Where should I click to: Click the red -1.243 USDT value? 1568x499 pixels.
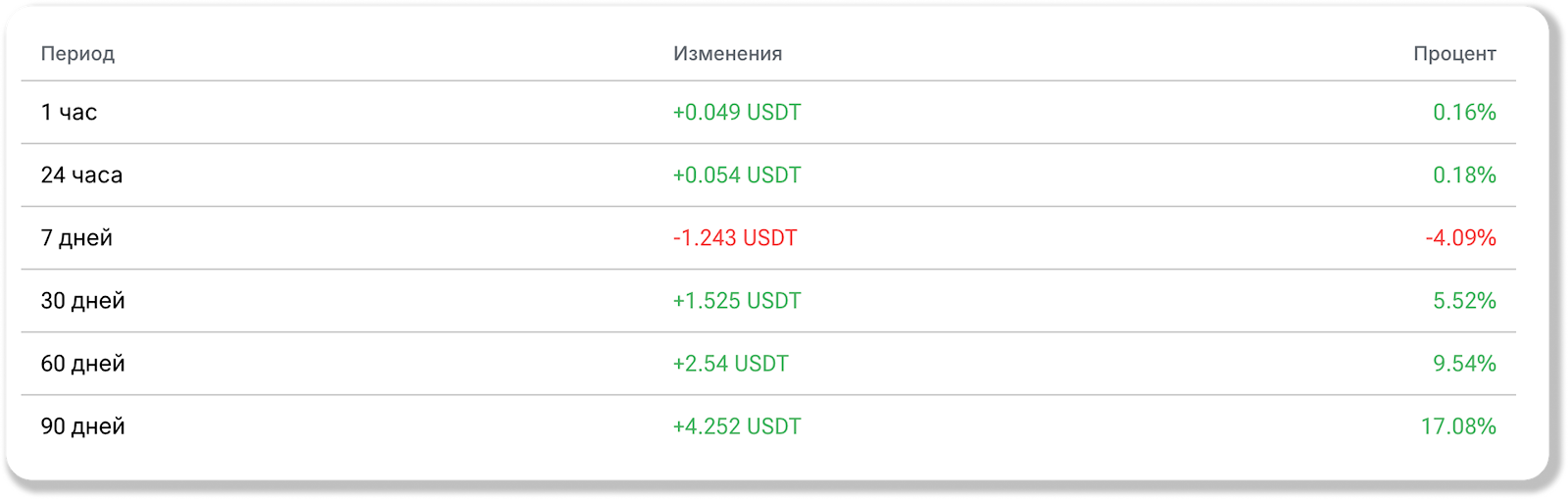pyautogui.click(x=735, y=238)
